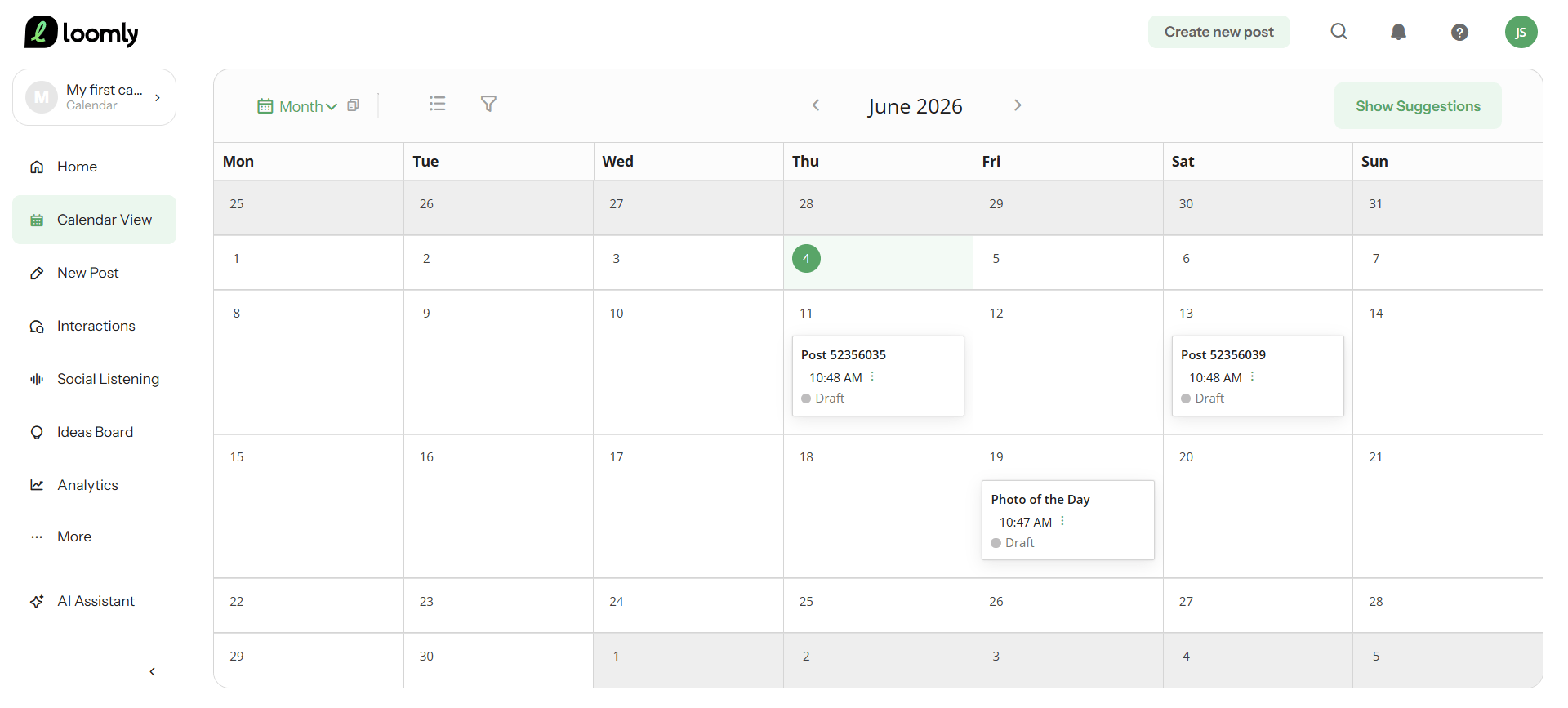The height and width of the screenshot is (708, 1568).
Task: Open Photo of the Day options dots
Action: tap(1062, 521)
